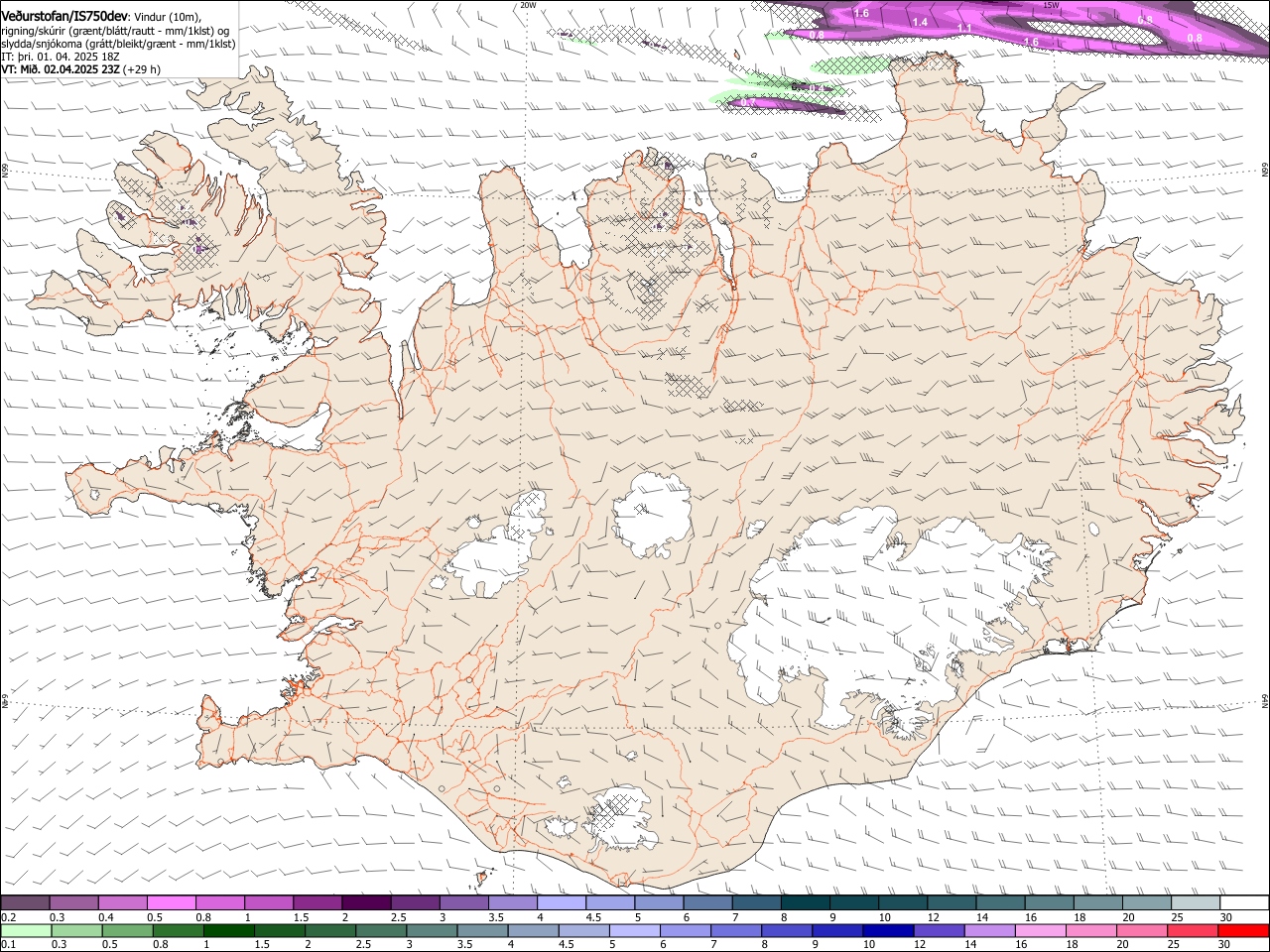The width and height of the screenshot is (1270, 952).
Task: Click the '0.1' number in lower legend
Action: (x=8, y=945)
